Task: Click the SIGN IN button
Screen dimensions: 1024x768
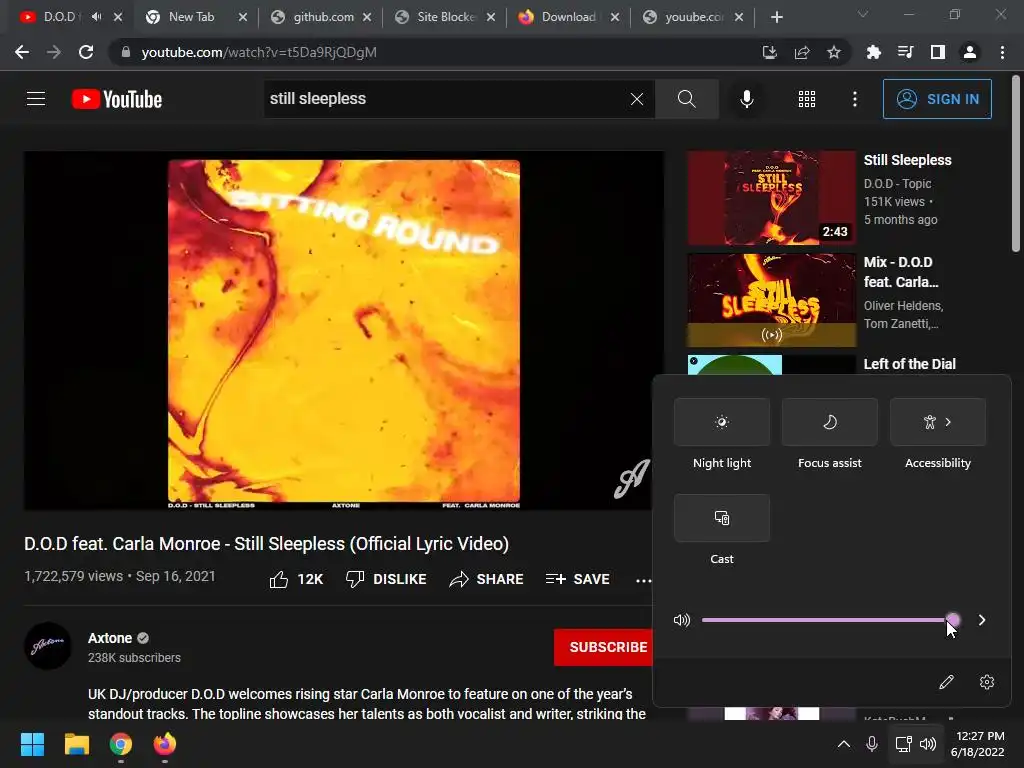Action: (936, 99)
